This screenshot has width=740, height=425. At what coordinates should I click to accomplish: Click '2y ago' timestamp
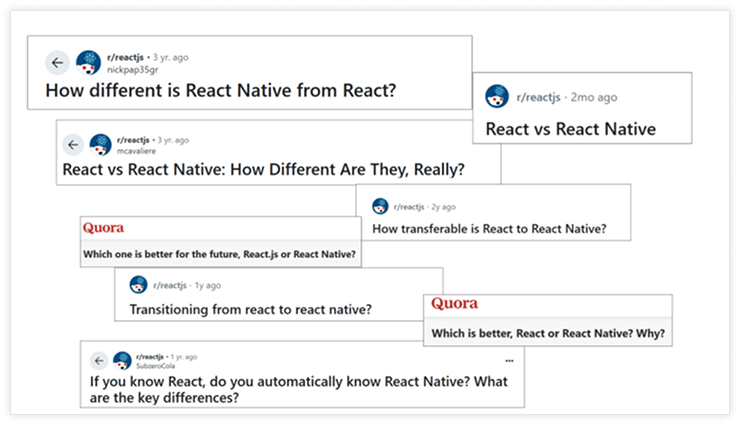pyautogui.click(x=444, y=207)
